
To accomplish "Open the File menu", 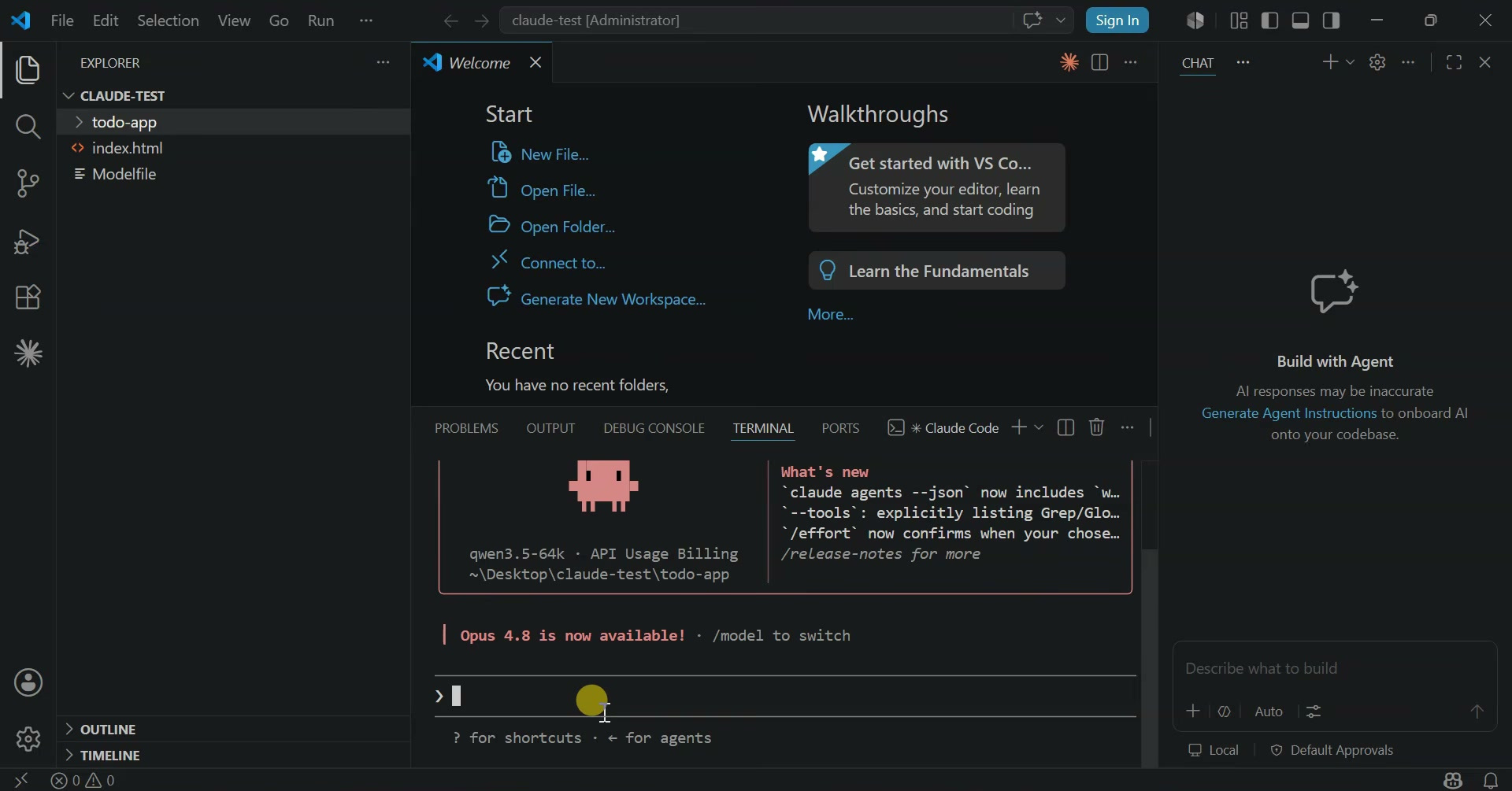I will pos(62,20).
